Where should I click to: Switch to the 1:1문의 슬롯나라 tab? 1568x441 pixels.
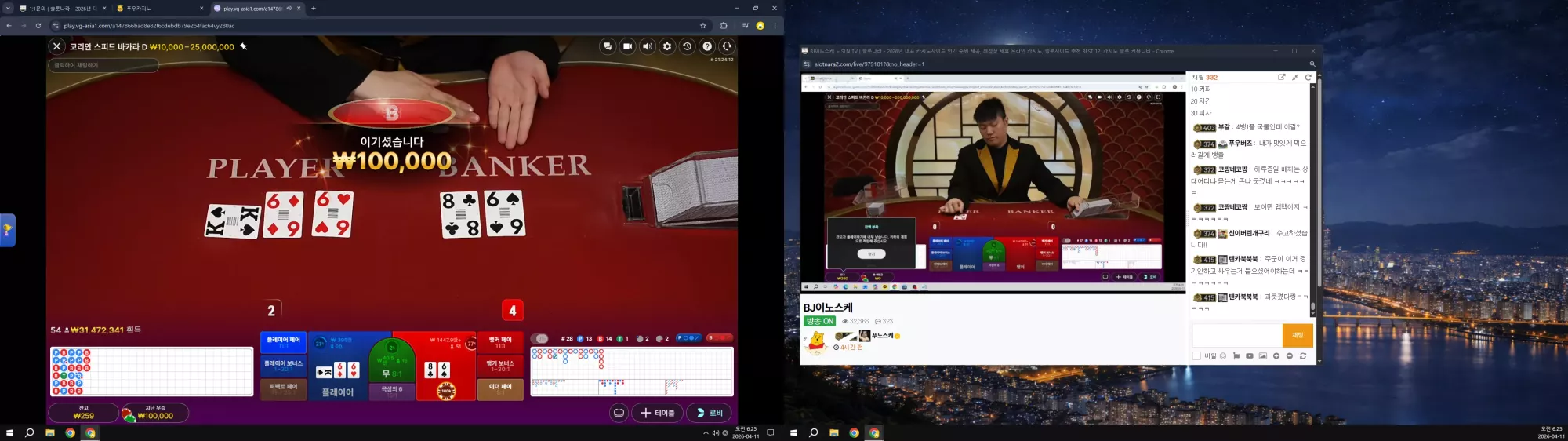coord(63,8)
